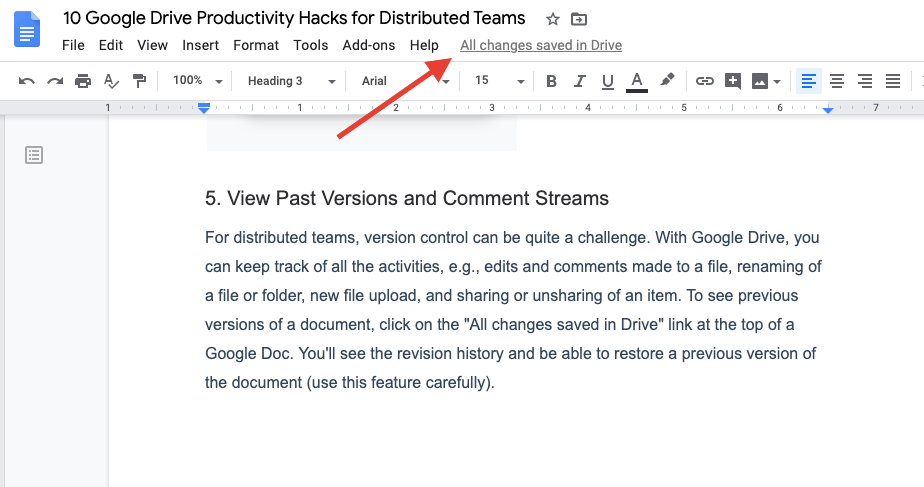
Task: Print the document using the printer icon
Action: pyautogui.click(x=83, y=81)
